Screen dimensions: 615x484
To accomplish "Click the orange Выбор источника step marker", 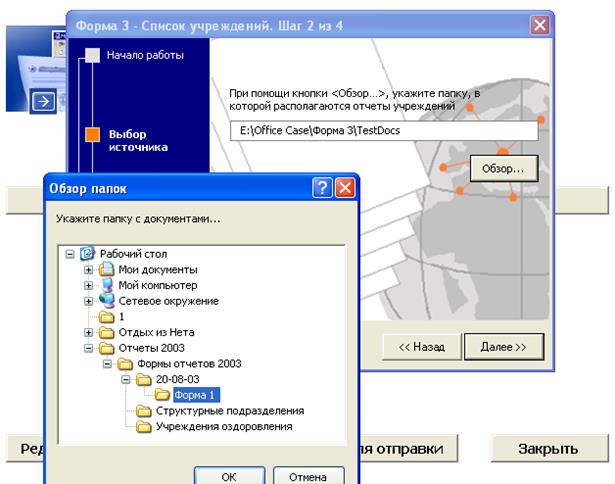I will click(x=93, y=135).
